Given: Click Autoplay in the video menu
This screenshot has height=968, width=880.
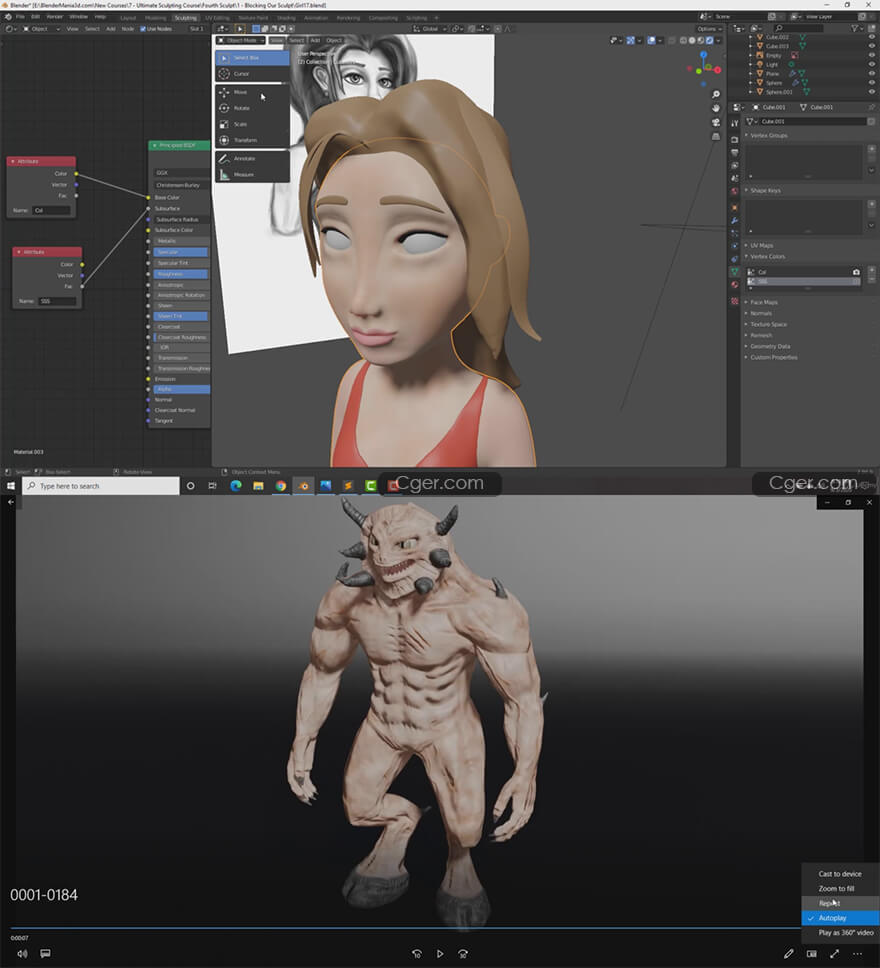Looking at the screenshot, I should click(840, 919).
